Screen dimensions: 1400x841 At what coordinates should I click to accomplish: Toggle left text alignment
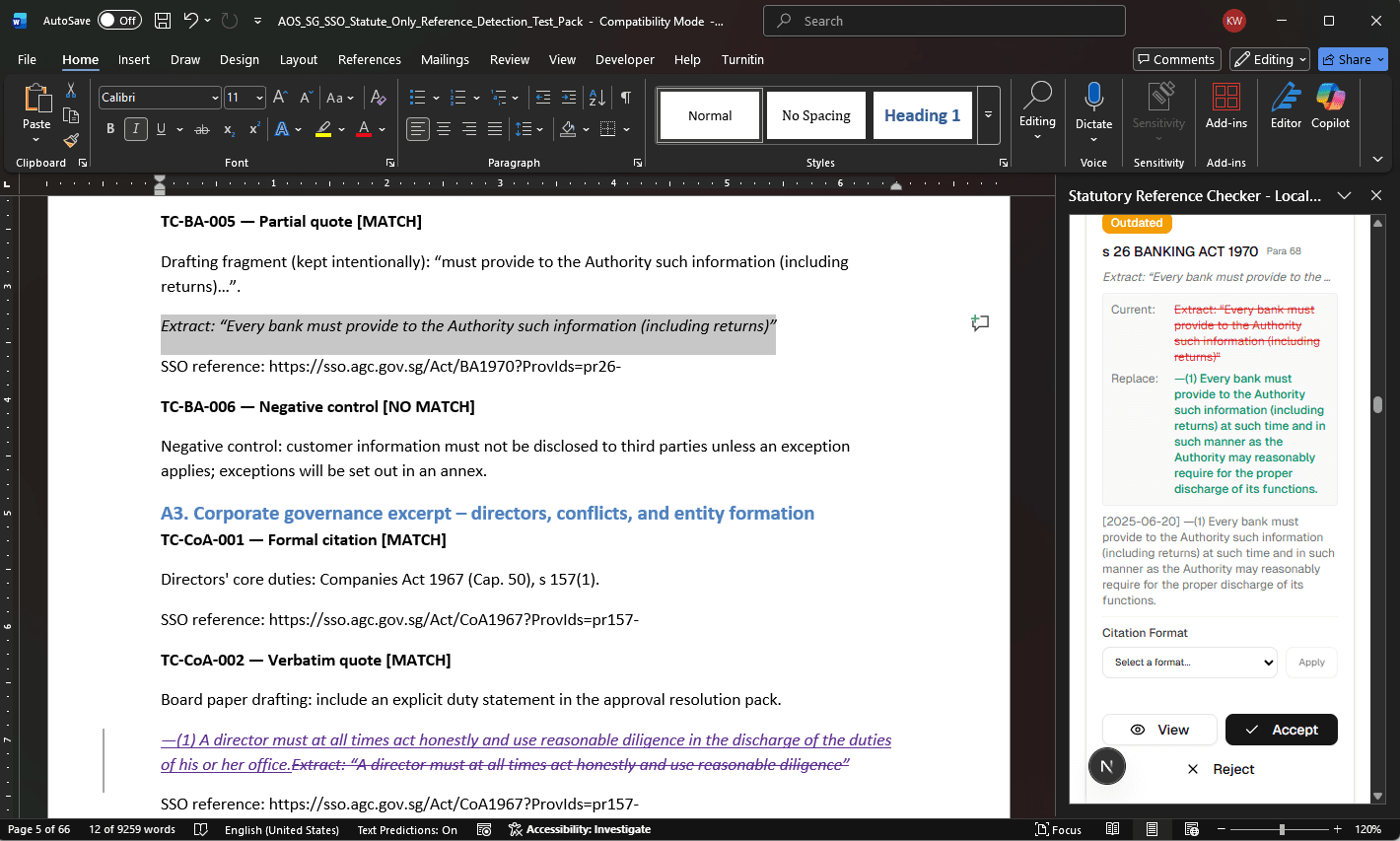418,129
